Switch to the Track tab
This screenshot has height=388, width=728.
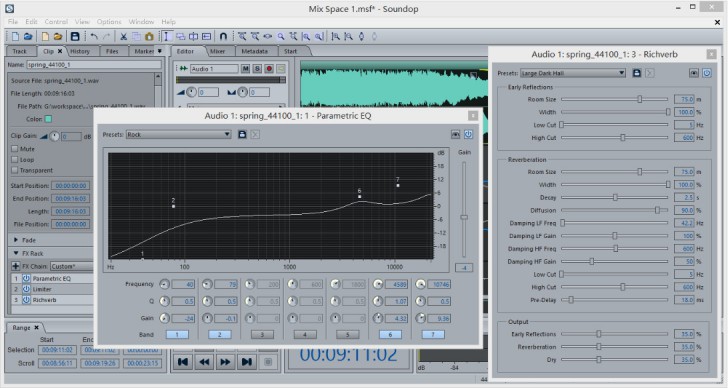click(20, 51)
